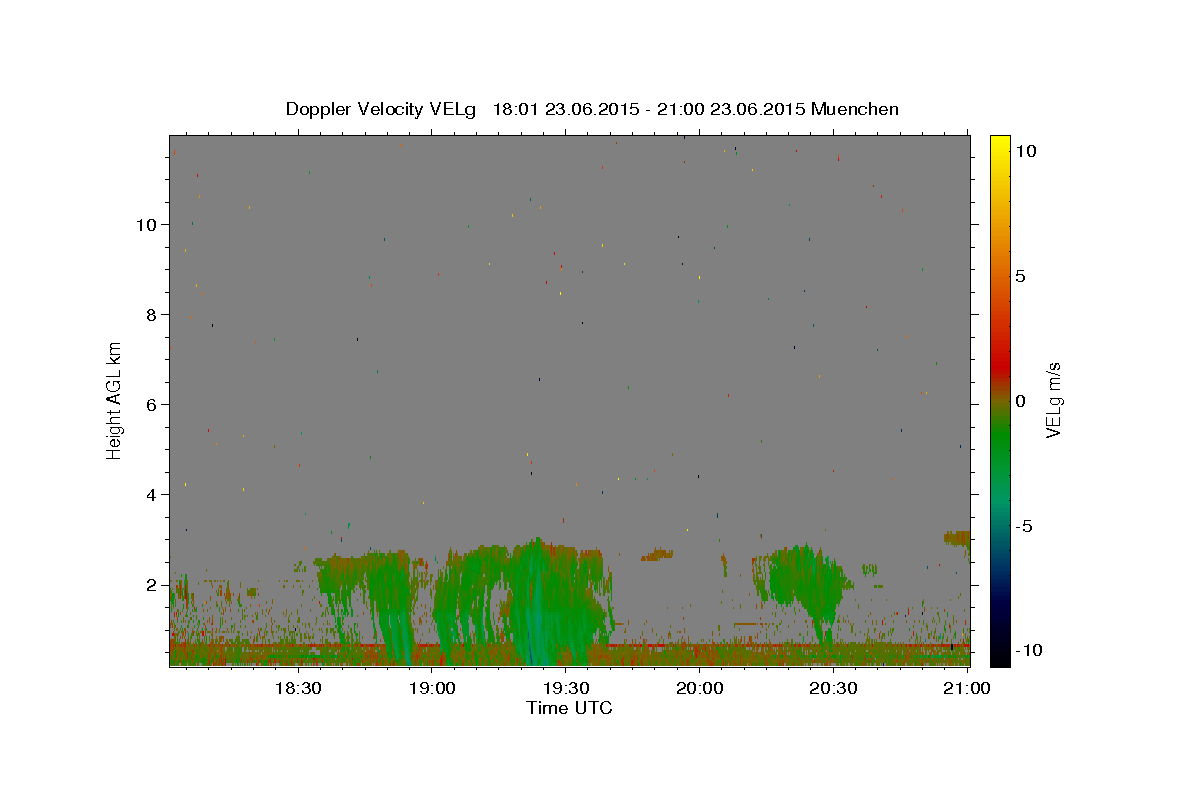Click the colorbar label 0
The width and height of the screenshot is (1200, 800).
[x=1020, y=401]
